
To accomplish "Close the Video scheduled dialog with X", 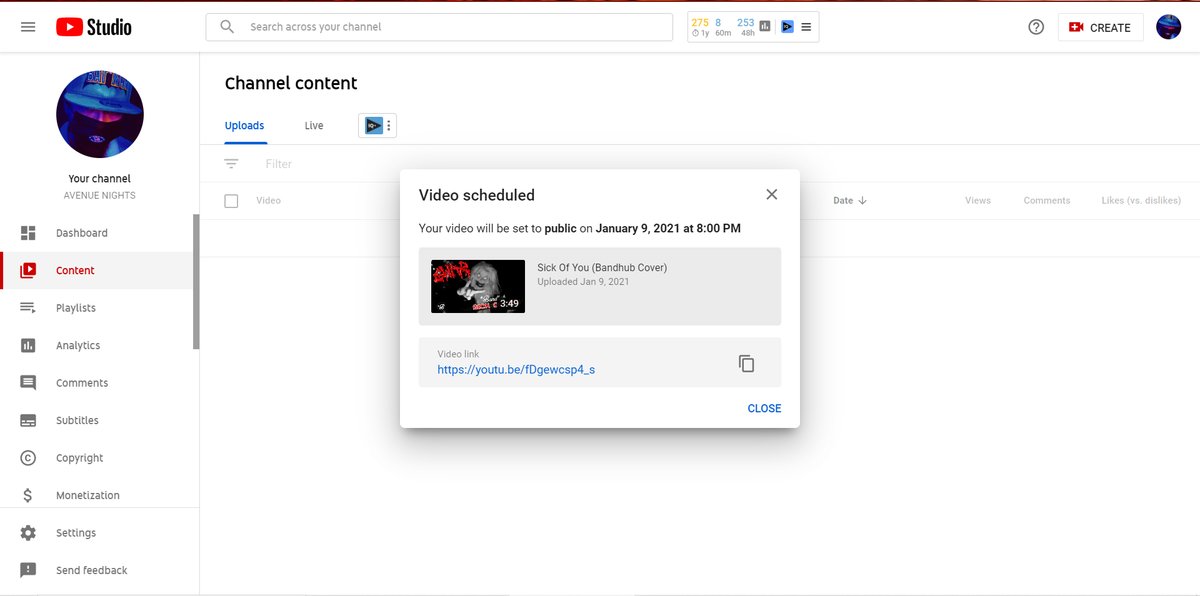I will (x=771, y=195).
